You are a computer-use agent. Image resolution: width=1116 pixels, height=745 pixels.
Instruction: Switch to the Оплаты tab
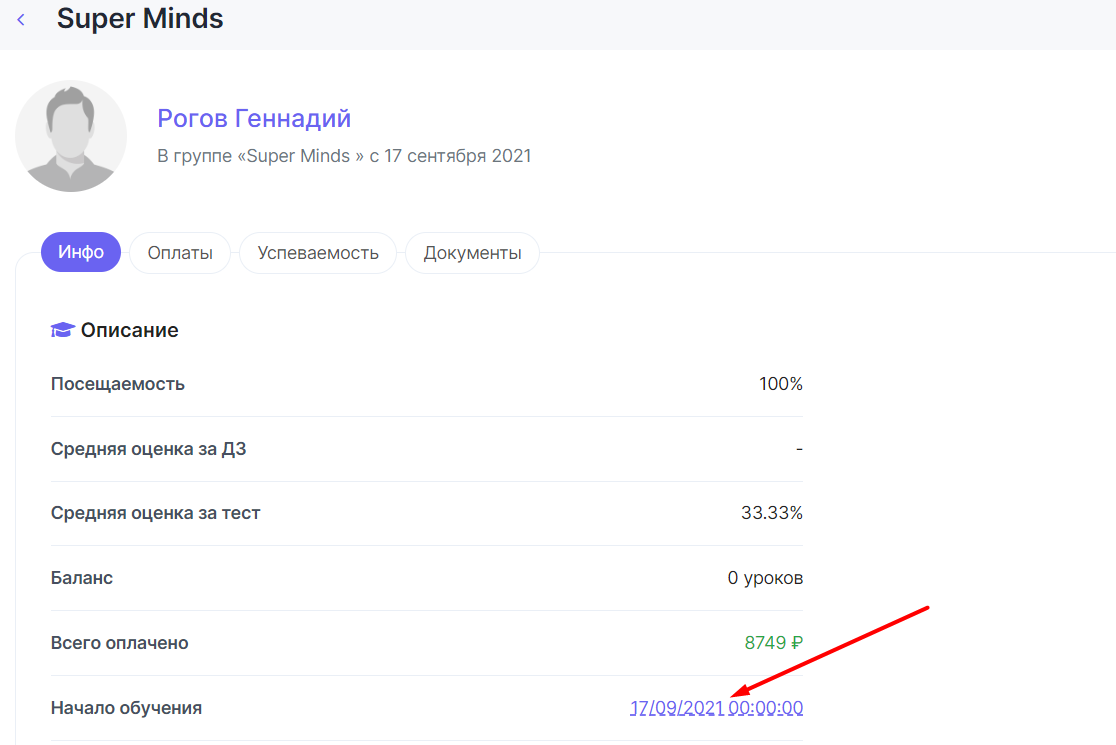pos(180,253)
